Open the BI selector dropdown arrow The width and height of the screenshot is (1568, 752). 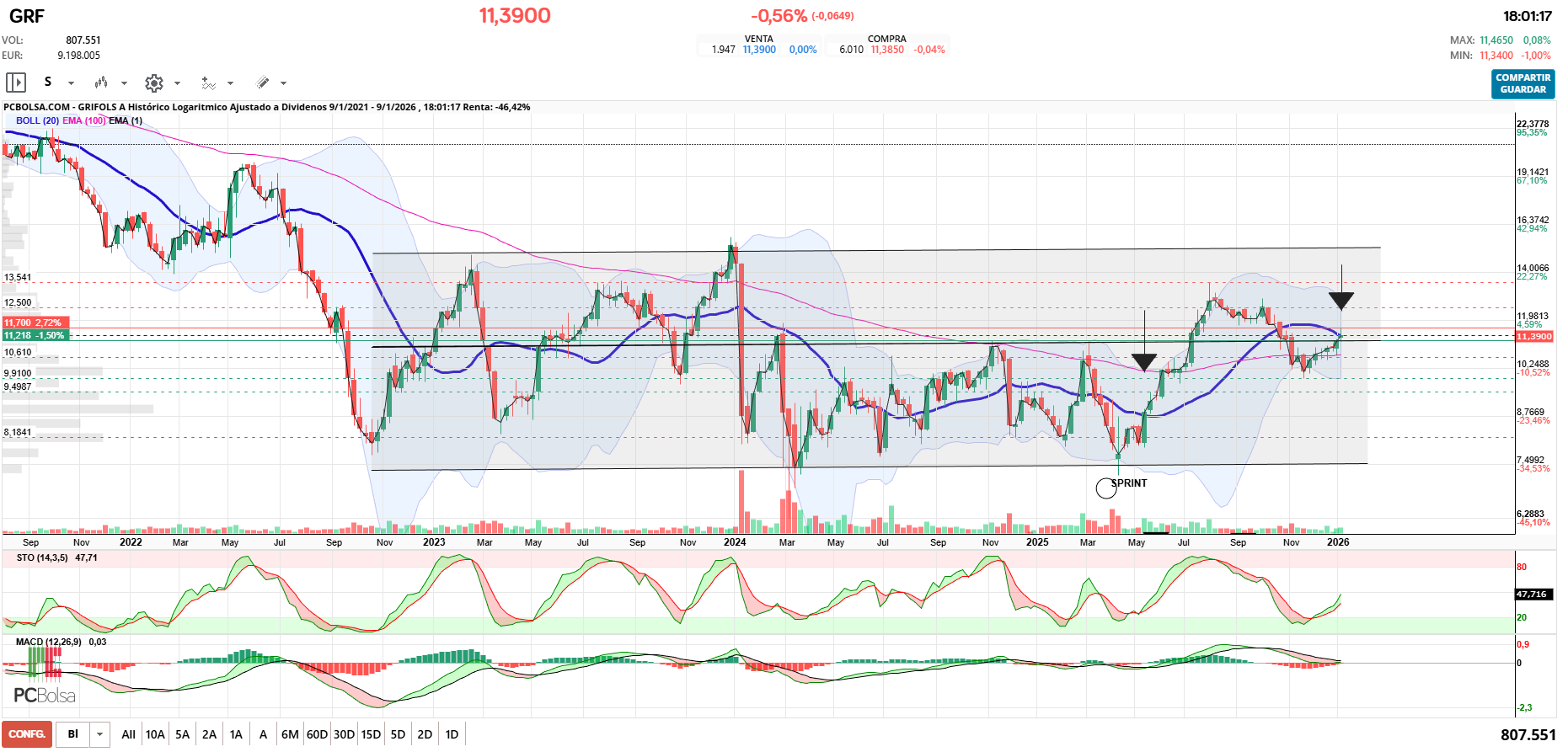99,734
